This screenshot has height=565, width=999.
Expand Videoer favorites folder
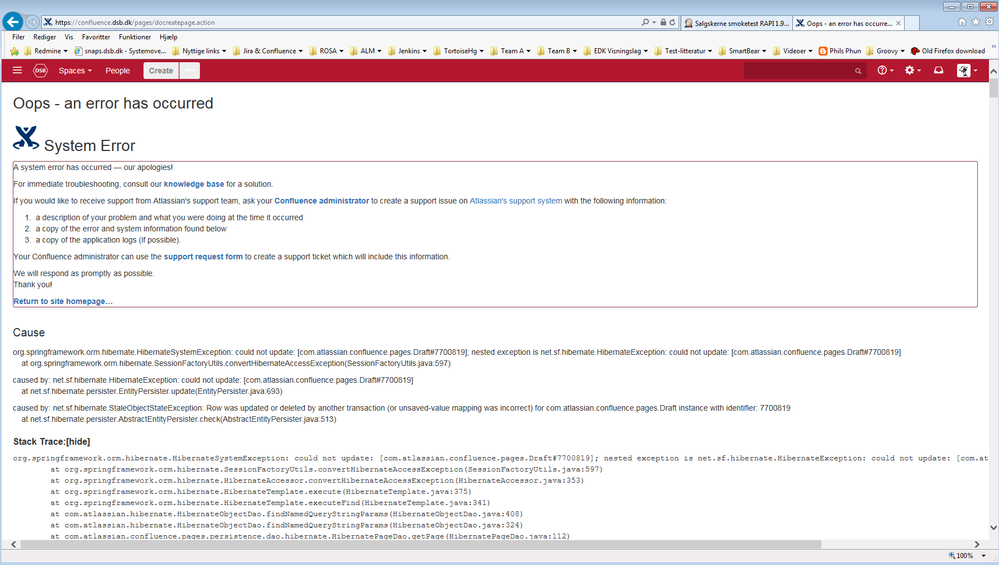click(x=793, y=51)
